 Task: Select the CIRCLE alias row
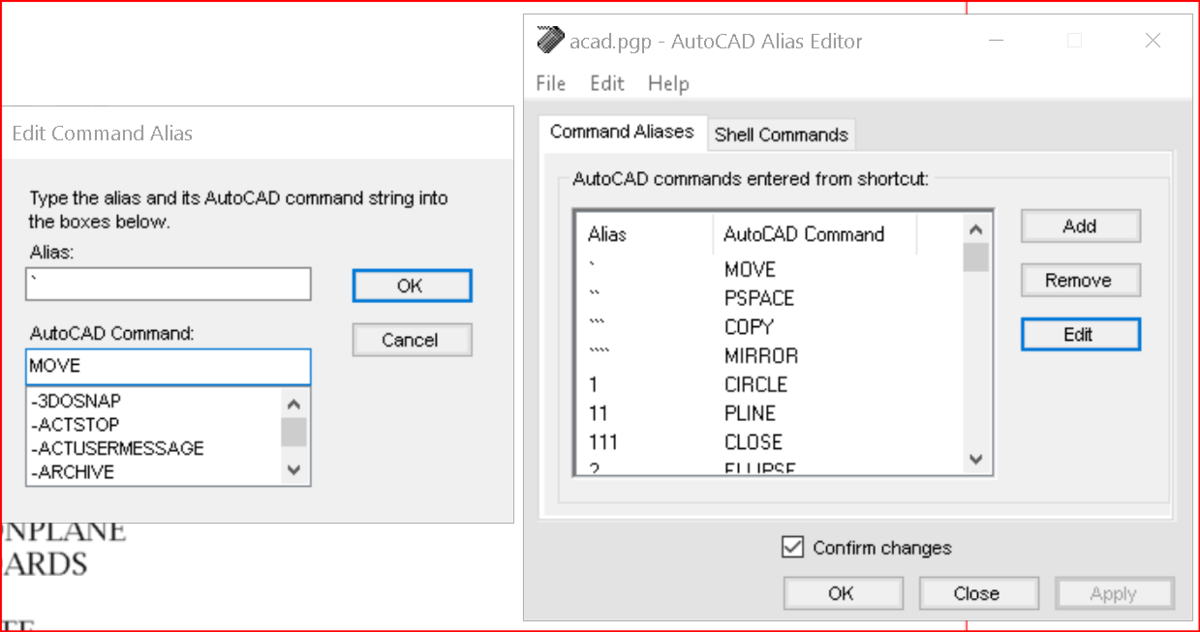pos(755,384)
